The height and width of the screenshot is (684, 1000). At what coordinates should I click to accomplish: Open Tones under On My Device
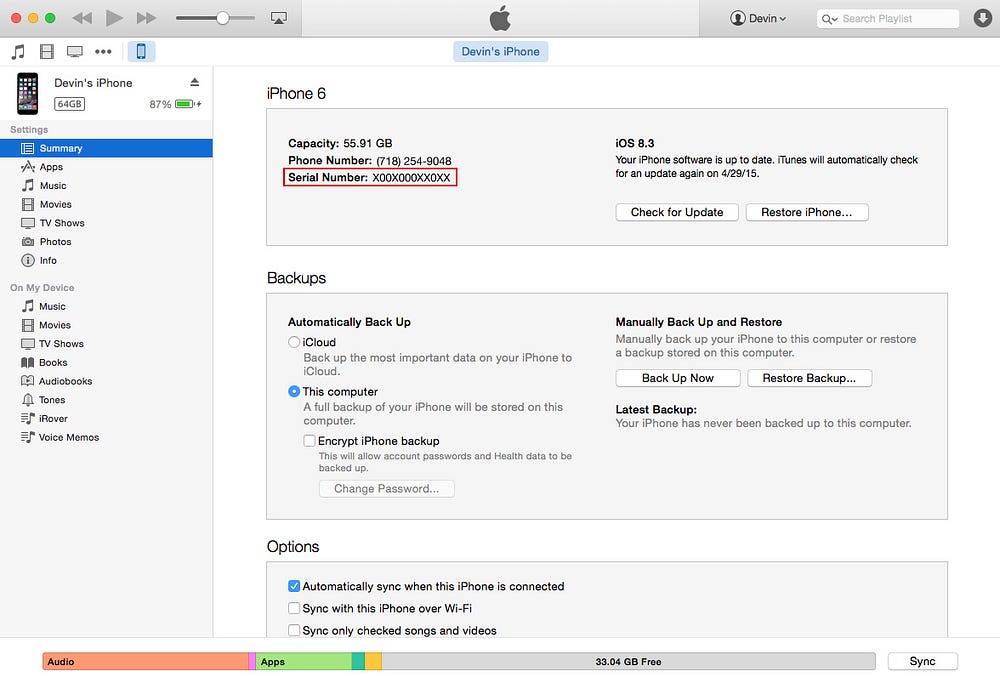pyautogui.click(x=106, y=400)
